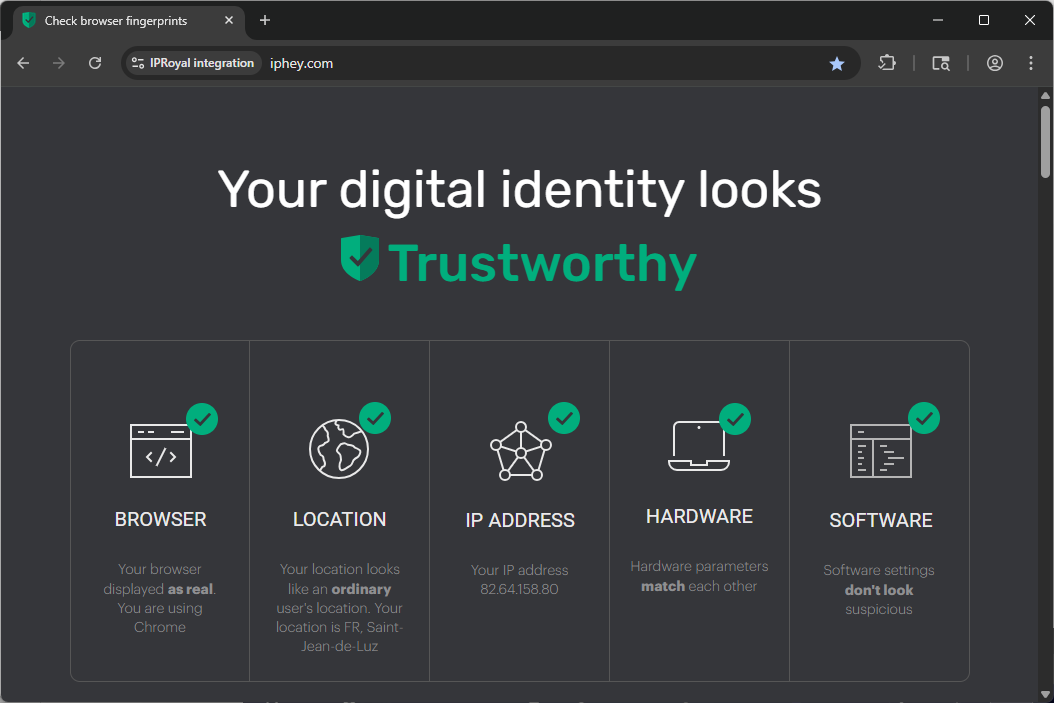The image size is (1054, 703).
Task: Open IPRoyal integration site info chip
Action: click(x=193, y=63)
